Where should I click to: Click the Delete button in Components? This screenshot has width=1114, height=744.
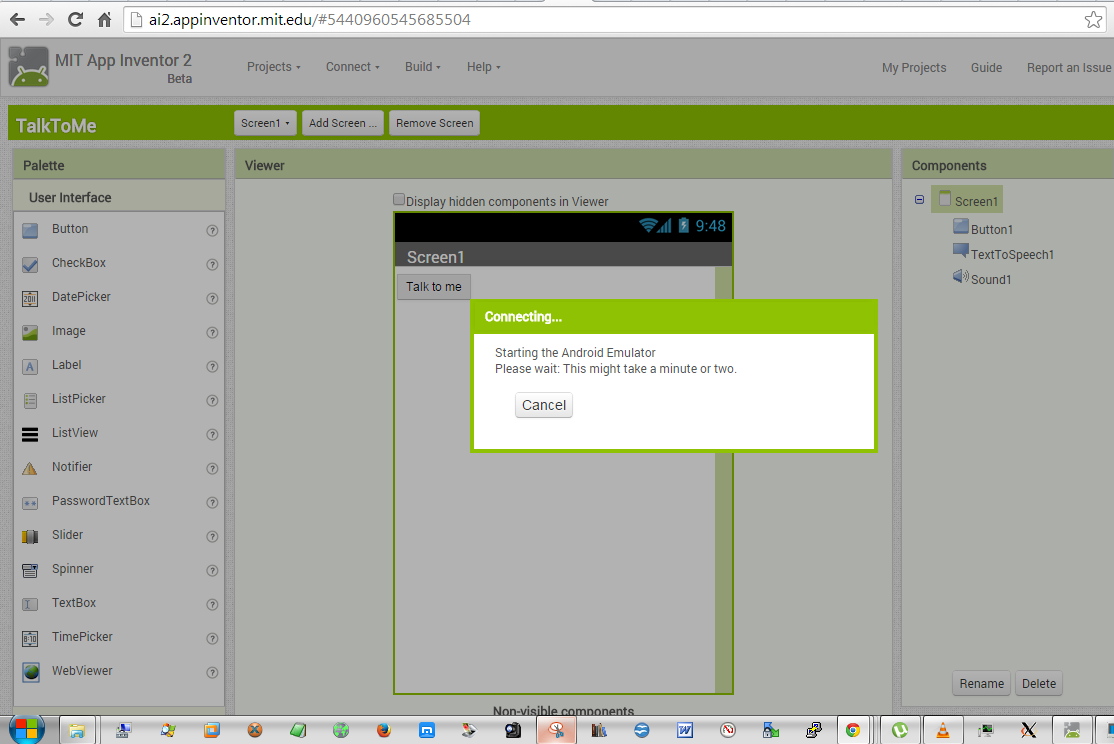(x=1039, y=684)
